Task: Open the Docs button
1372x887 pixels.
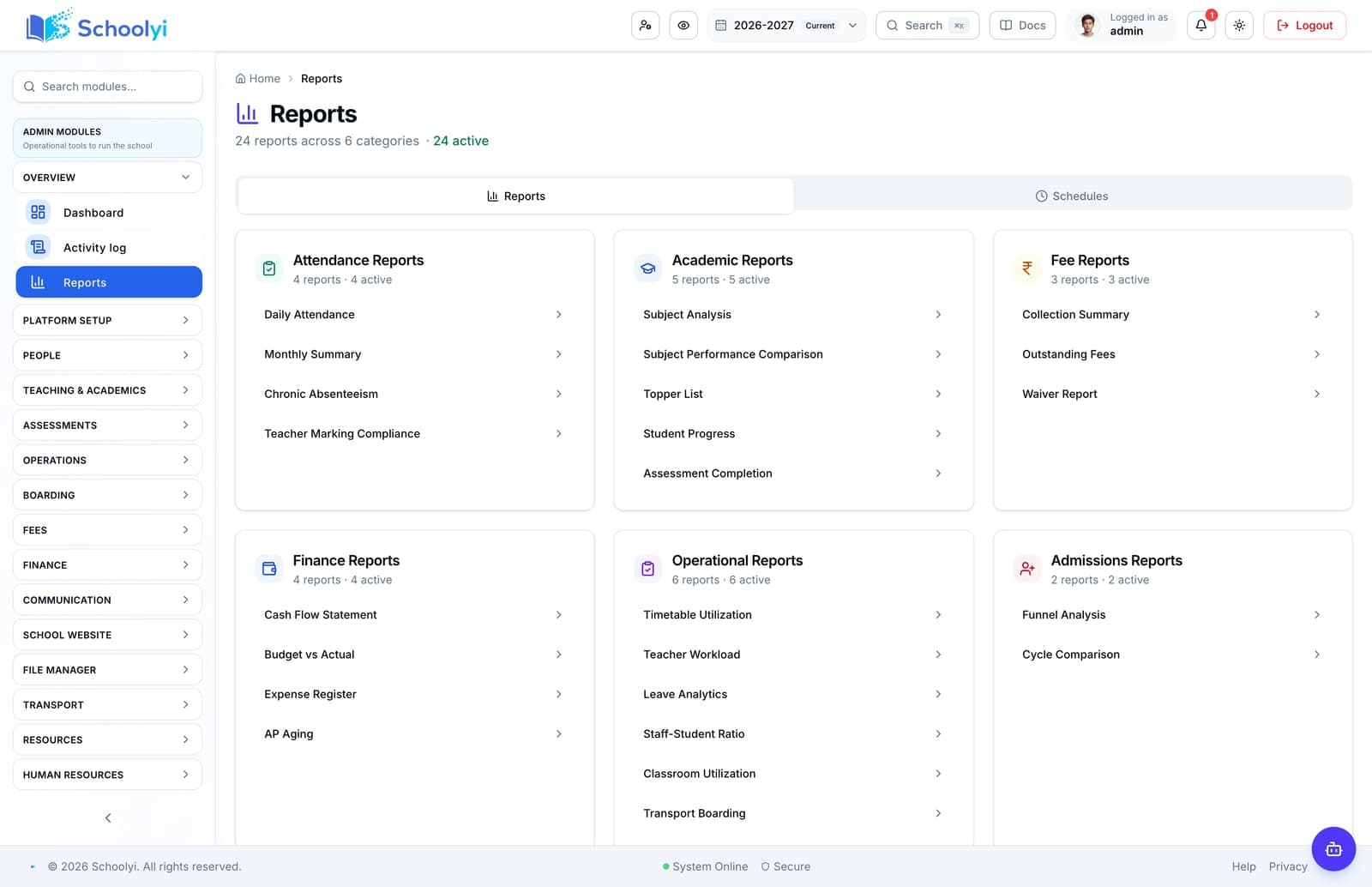Action: tap(1022, 26)
